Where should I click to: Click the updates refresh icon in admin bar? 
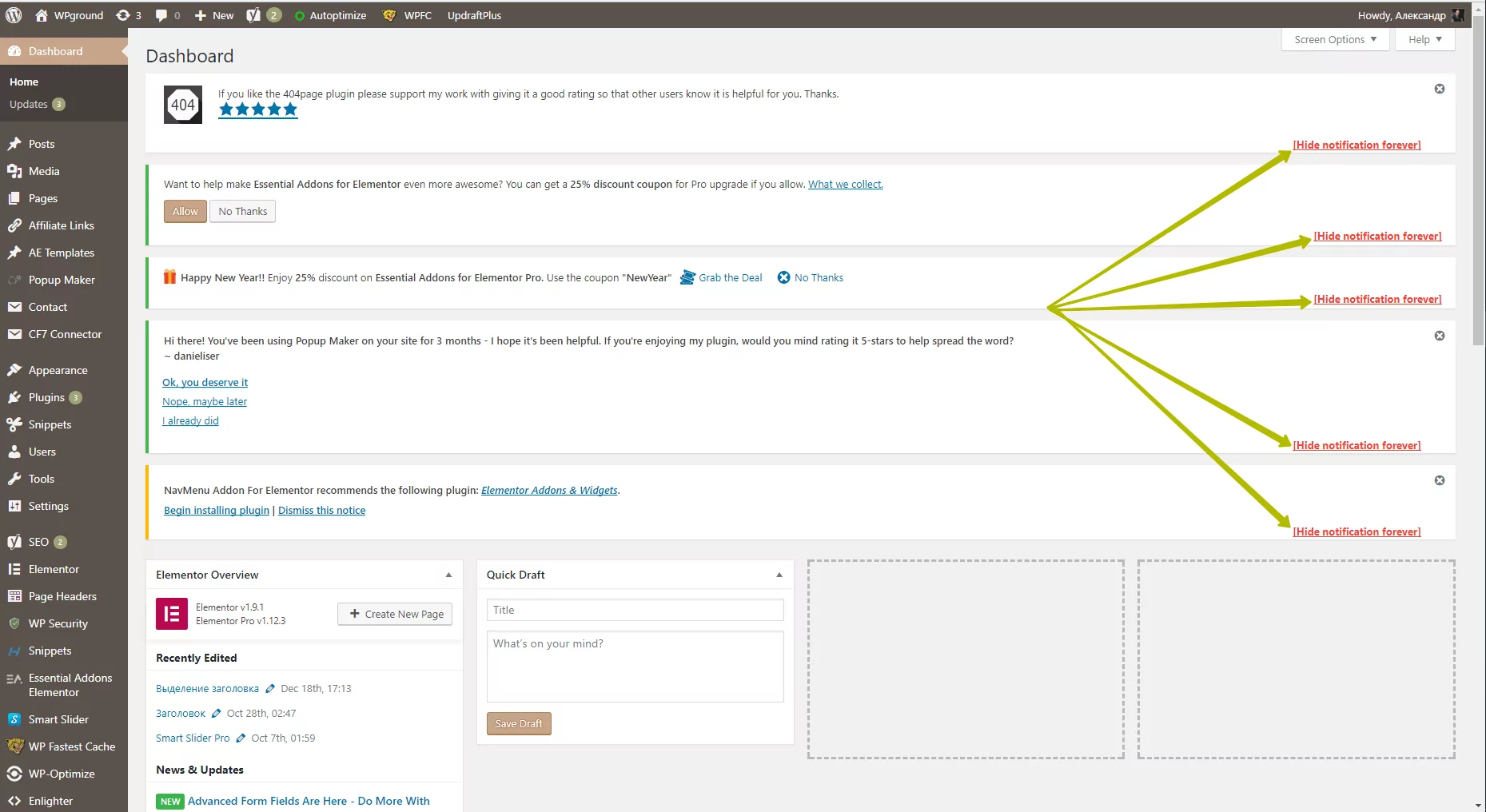(x=123, y=15)
